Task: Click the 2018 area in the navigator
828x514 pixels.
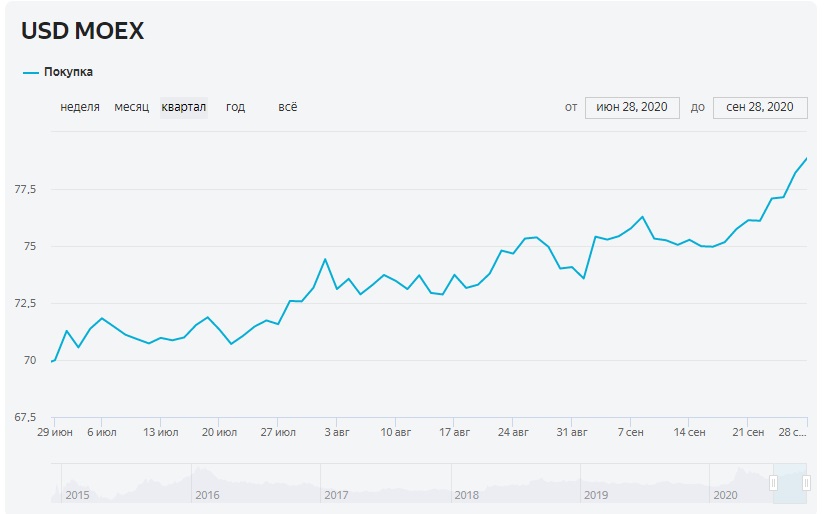Action: tap(466, 494)
